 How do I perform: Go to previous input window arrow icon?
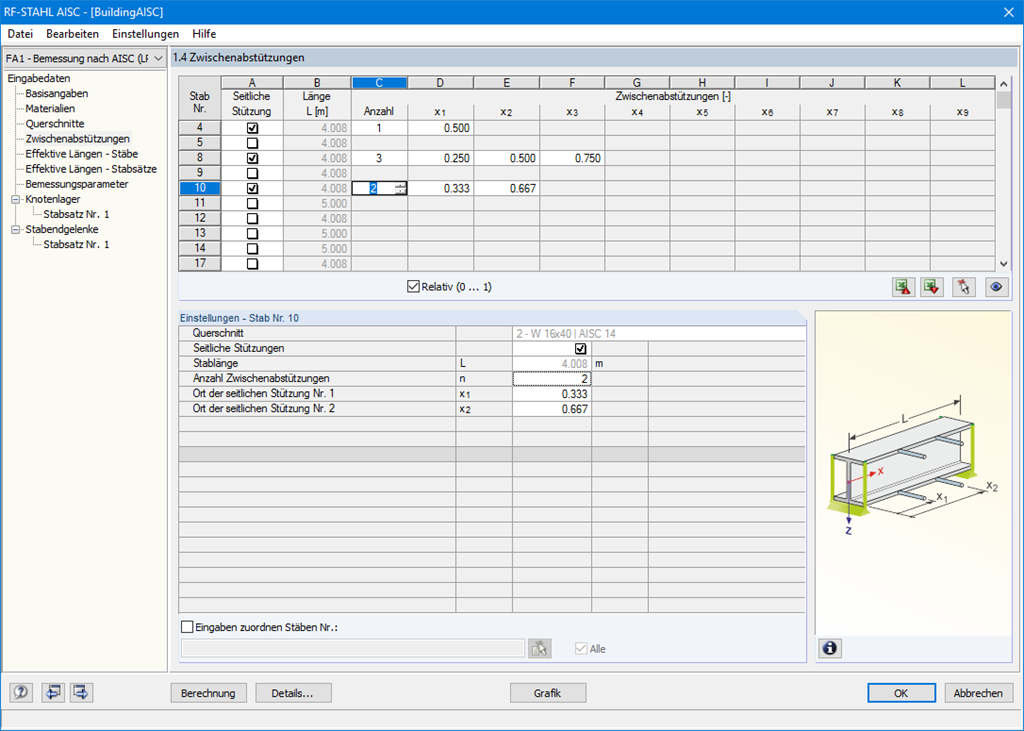(53, 692)
